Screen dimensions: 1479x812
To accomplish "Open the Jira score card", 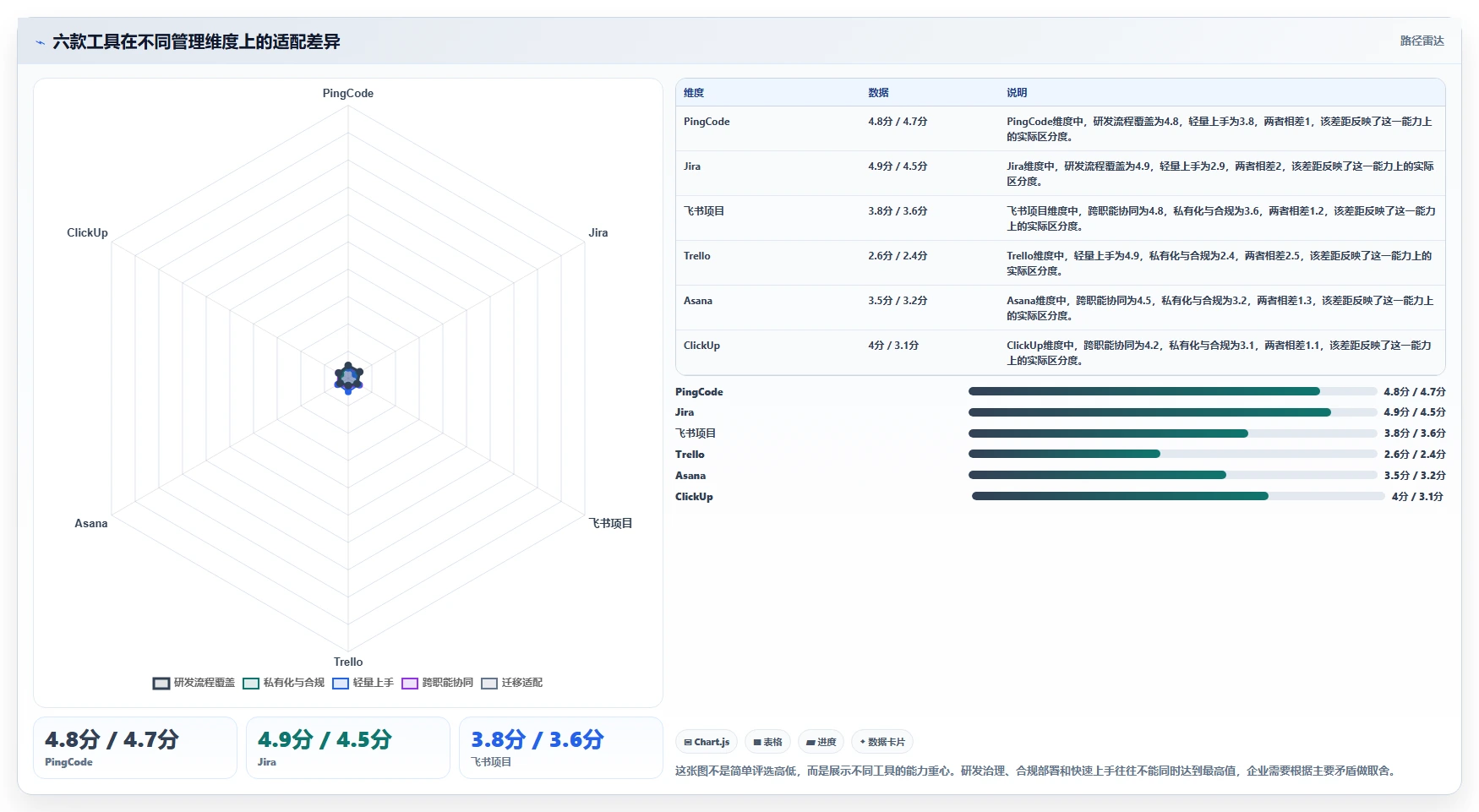I will 348,748.
